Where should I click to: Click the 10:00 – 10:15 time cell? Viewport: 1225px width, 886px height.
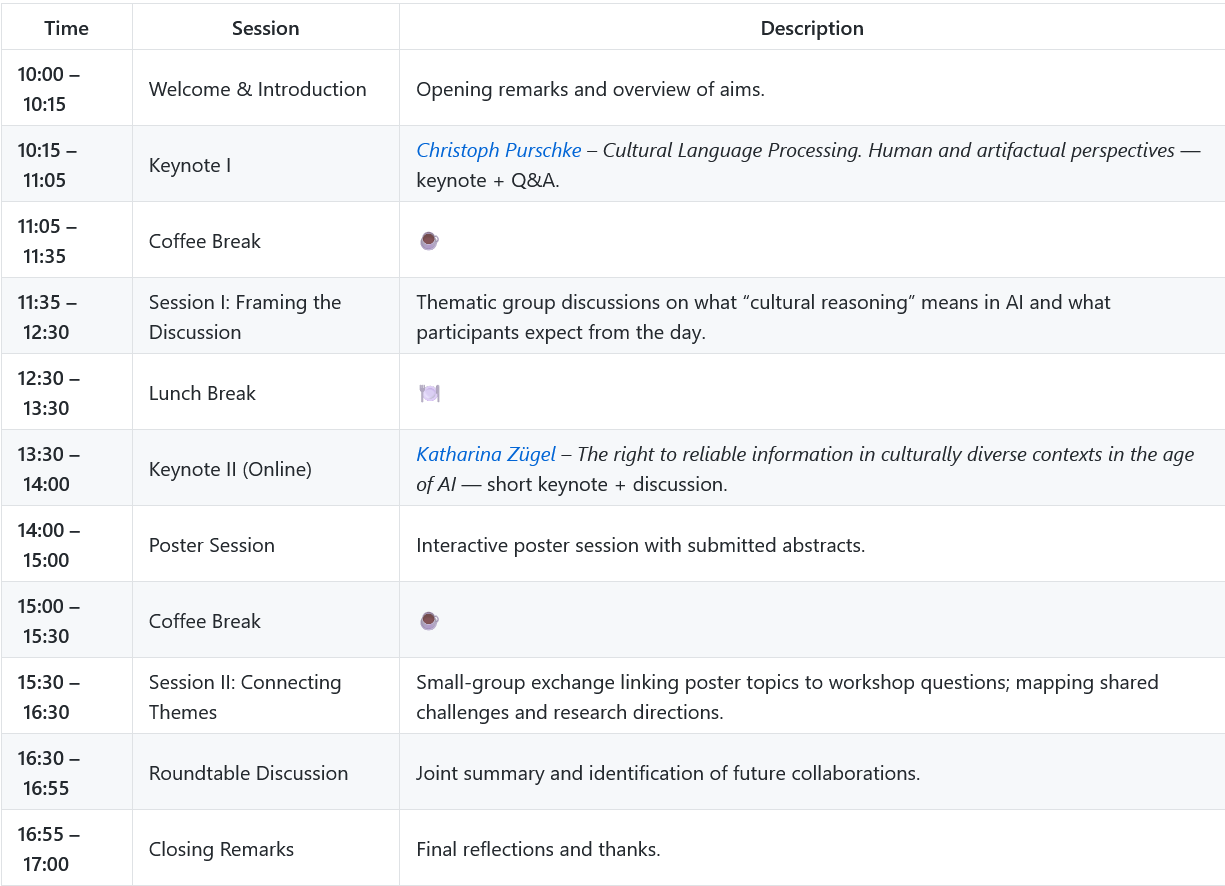click(x=48, y=89)
